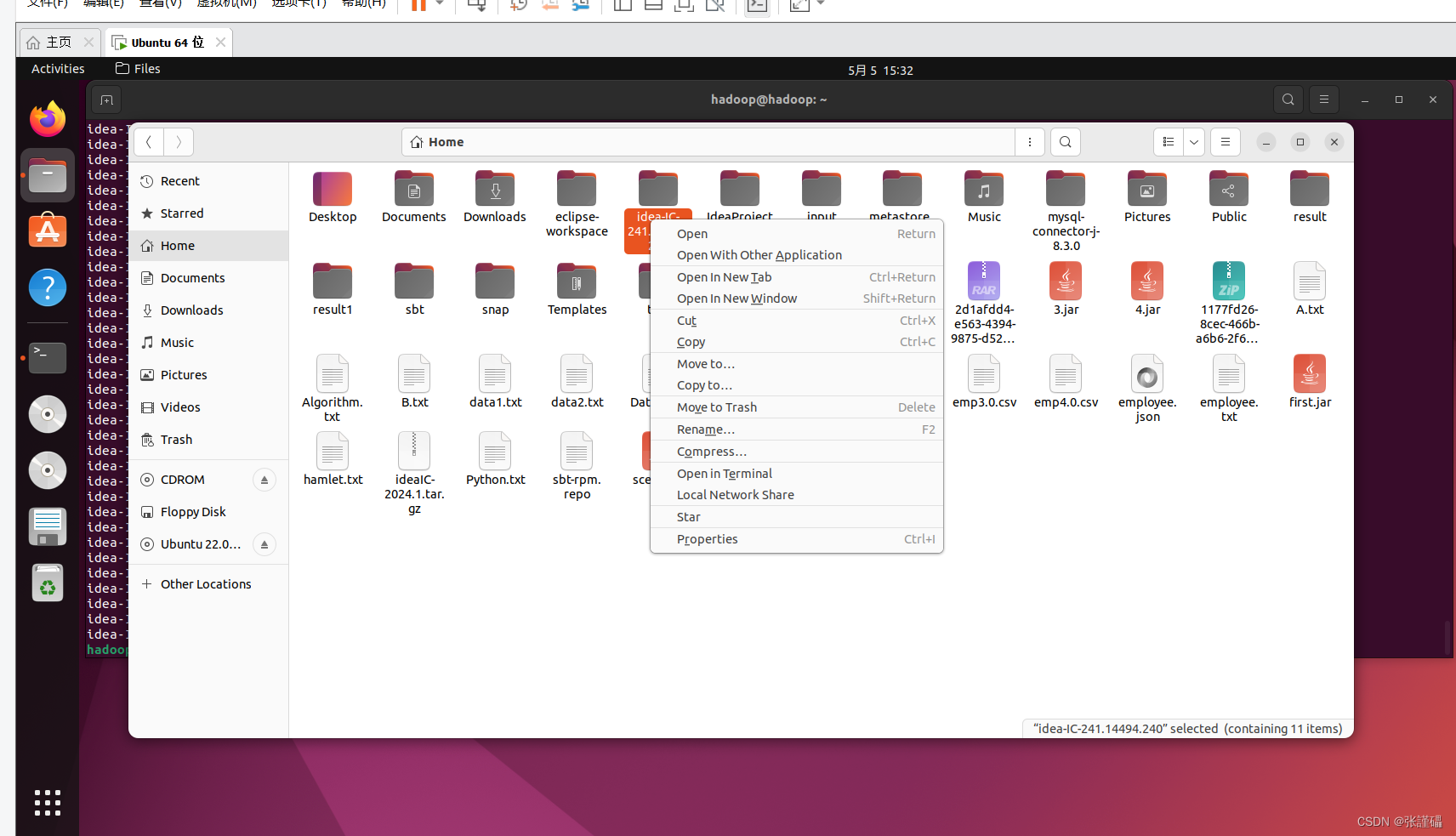Screen dimensions: 1456x836
Task: Expand Other Locations in the sidebar
Action: [x=204, y=583]
